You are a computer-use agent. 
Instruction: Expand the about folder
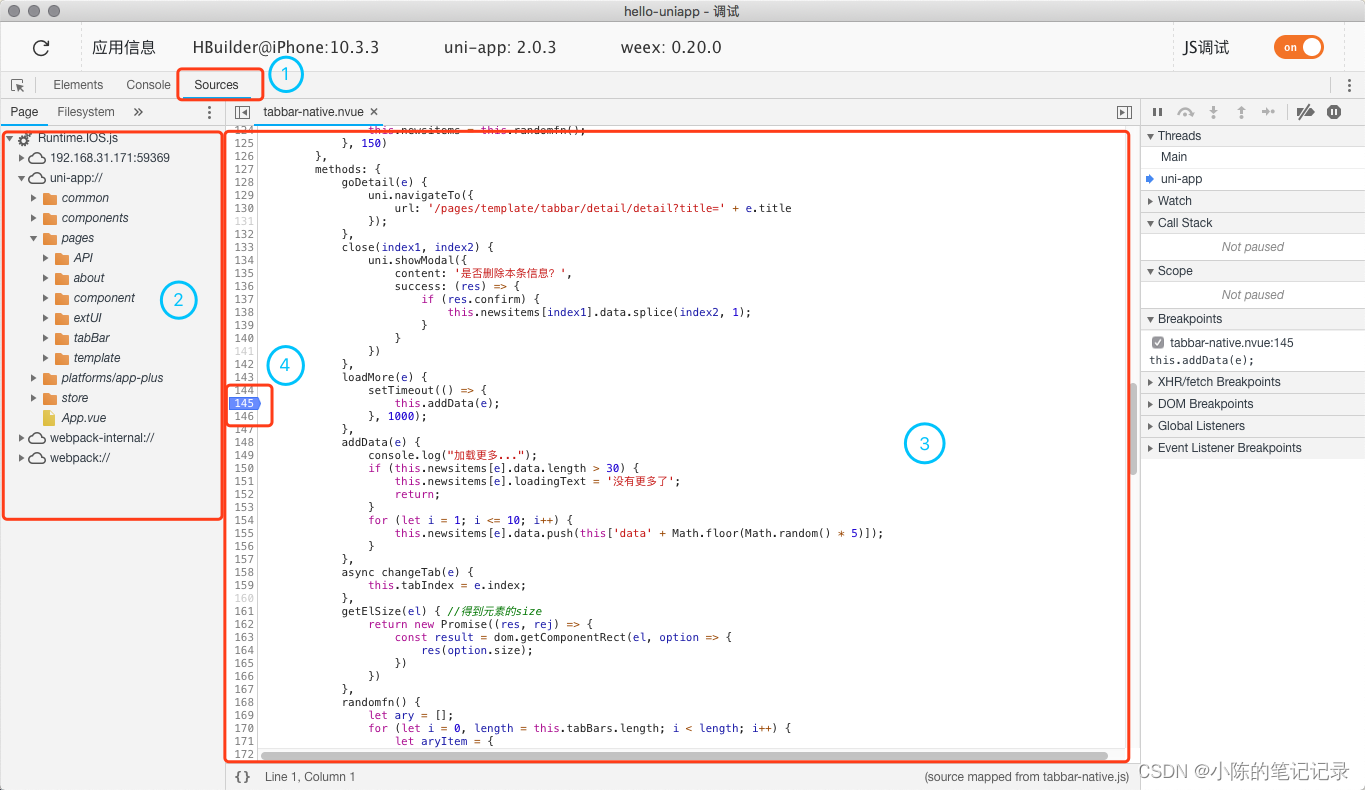(46, 278)
